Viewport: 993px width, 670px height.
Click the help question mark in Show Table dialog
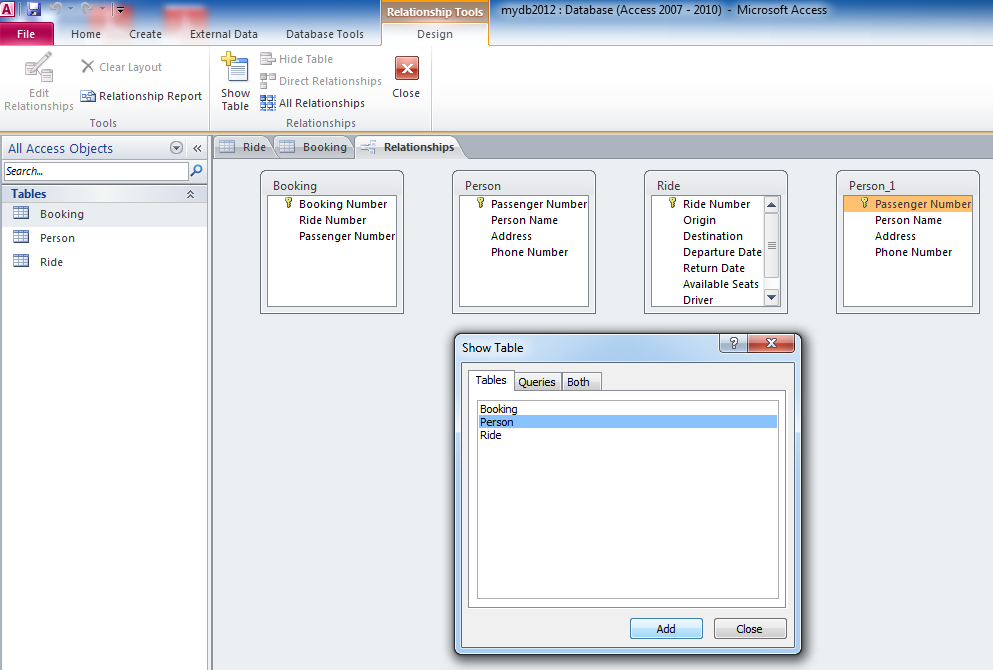click(x=734, y=344)
